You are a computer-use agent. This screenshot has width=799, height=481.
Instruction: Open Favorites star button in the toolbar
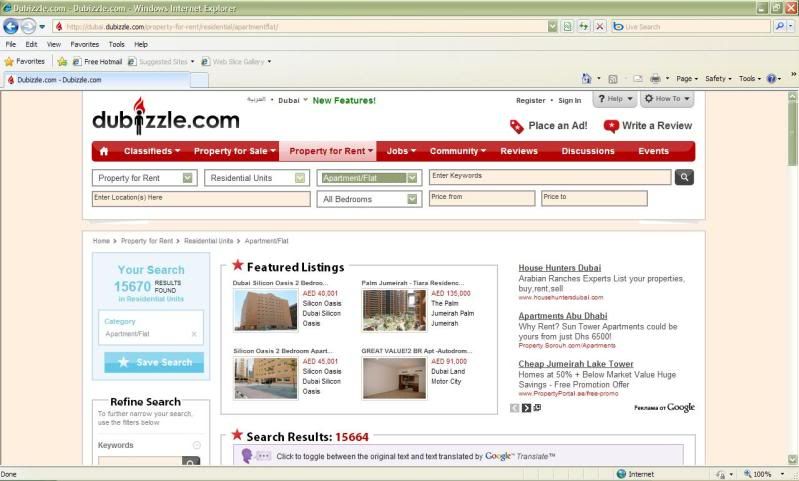tap(24, 62)
